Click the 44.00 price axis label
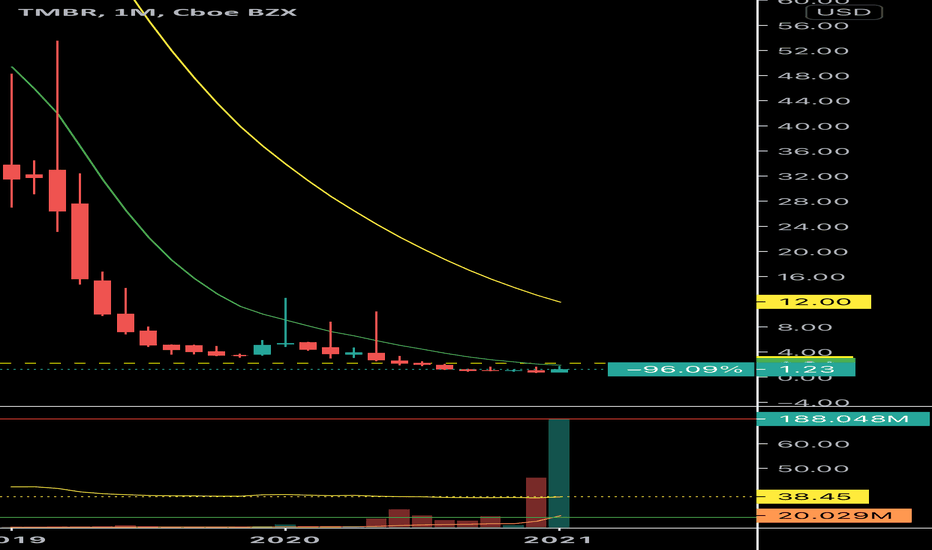 [813, 100]
